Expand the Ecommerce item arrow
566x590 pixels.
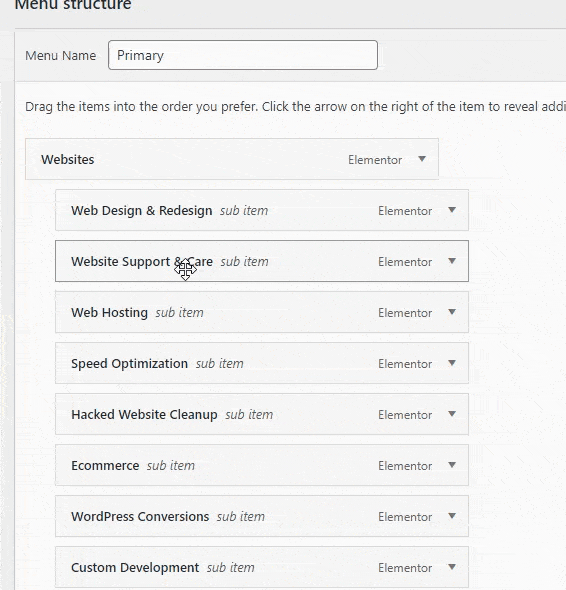[452, 465]
